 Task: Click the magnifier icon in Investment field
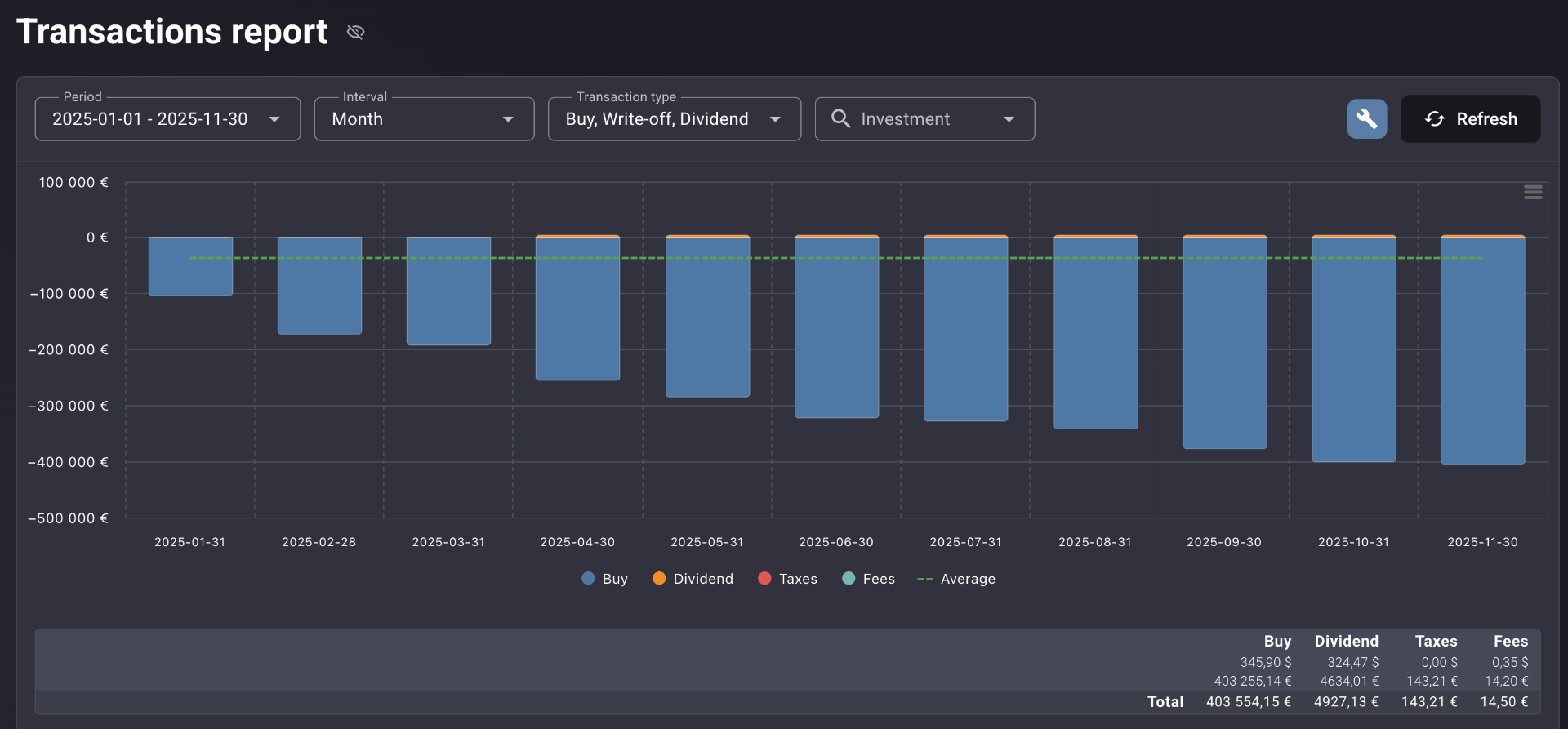(x=840, y=118)
